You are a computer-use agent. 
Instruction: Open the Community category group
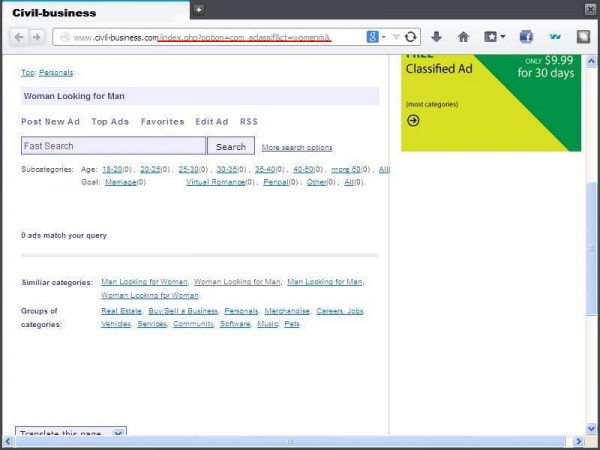click(x=193, y=324)
